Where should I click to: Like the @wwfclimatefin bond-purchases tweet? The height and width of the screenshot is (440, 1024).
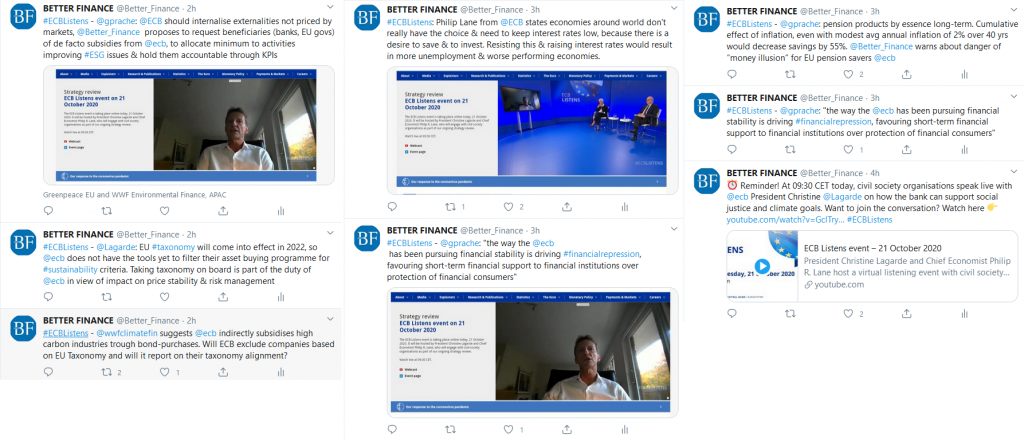[x=165, y=371]
